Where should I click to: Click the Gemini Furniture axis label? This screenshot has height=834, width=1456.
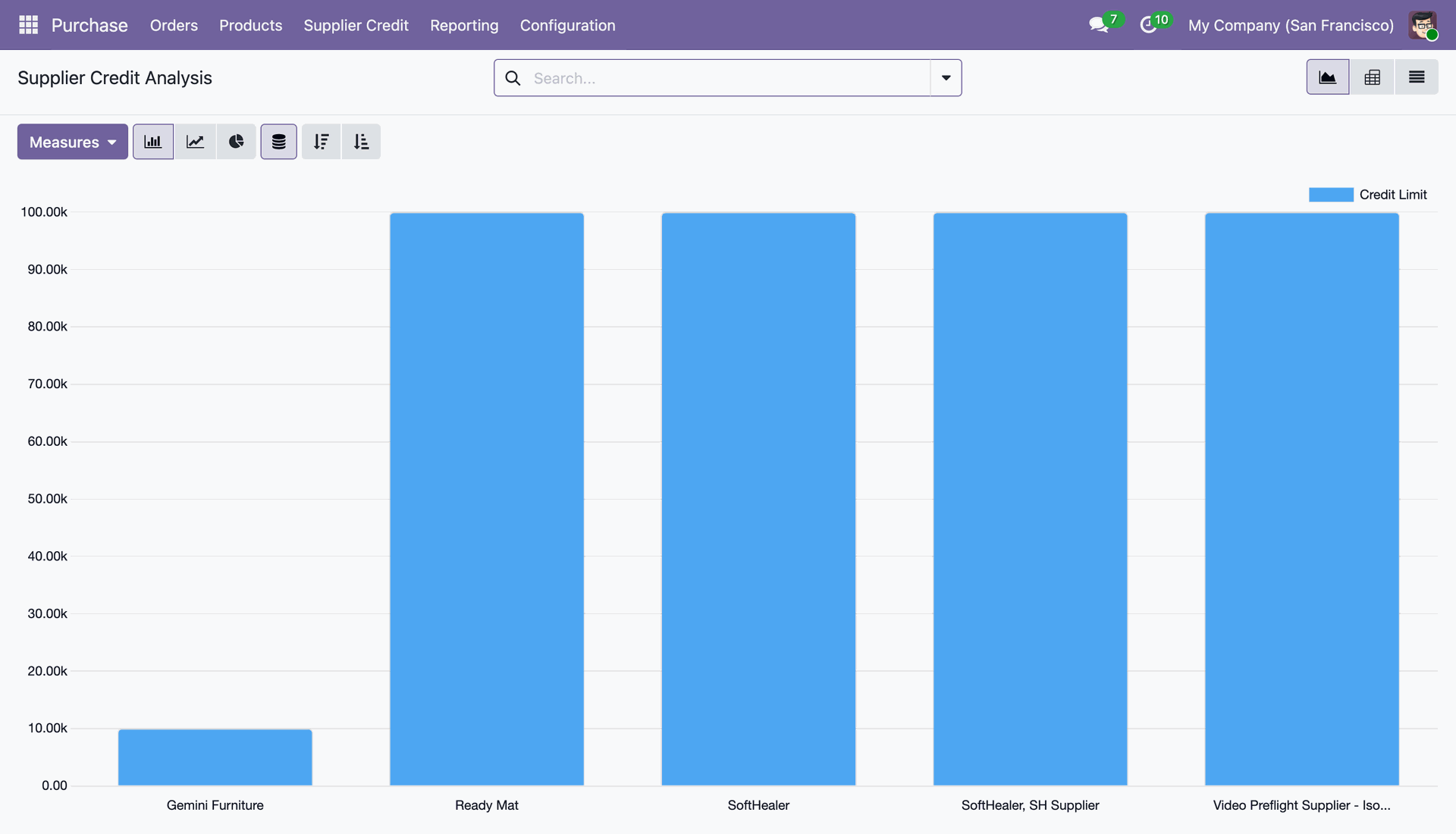pos(215,805)
